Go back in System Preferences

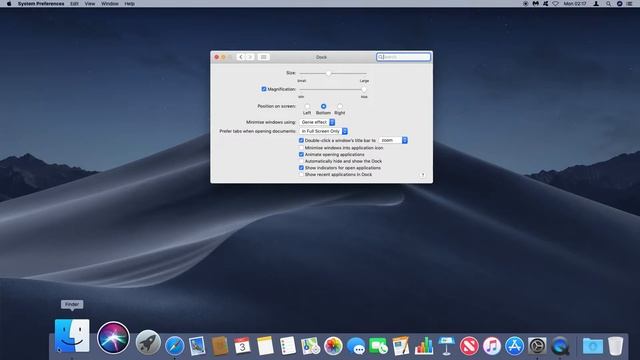[241, 57]
